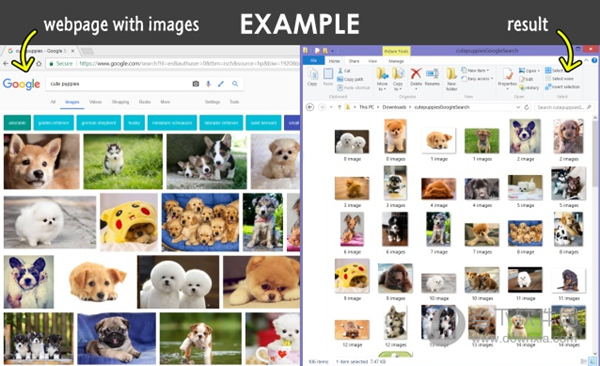Click Edit in the Open group
600x366 pixels.
527,79
